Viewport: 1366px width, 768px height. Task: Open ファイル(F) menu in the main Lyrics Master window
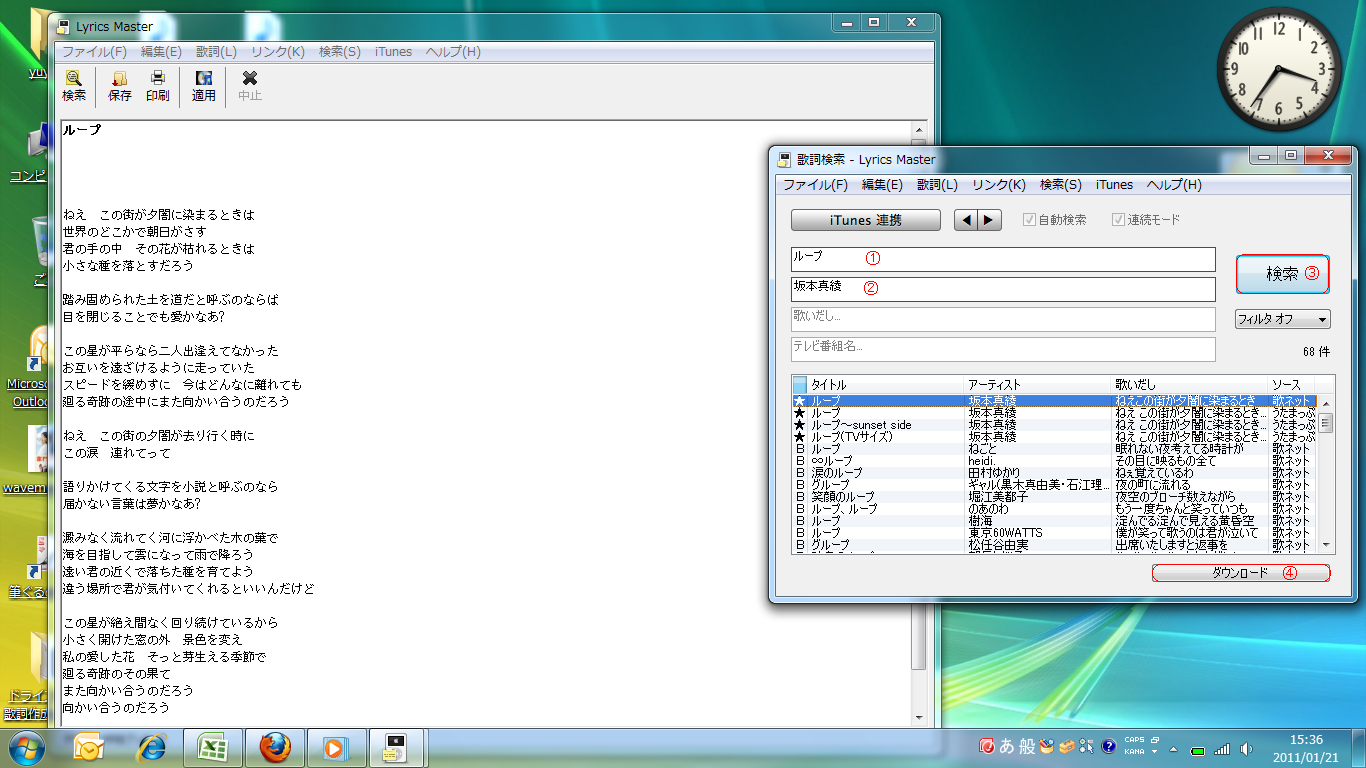pyautogui.click(x=95, y=52)
